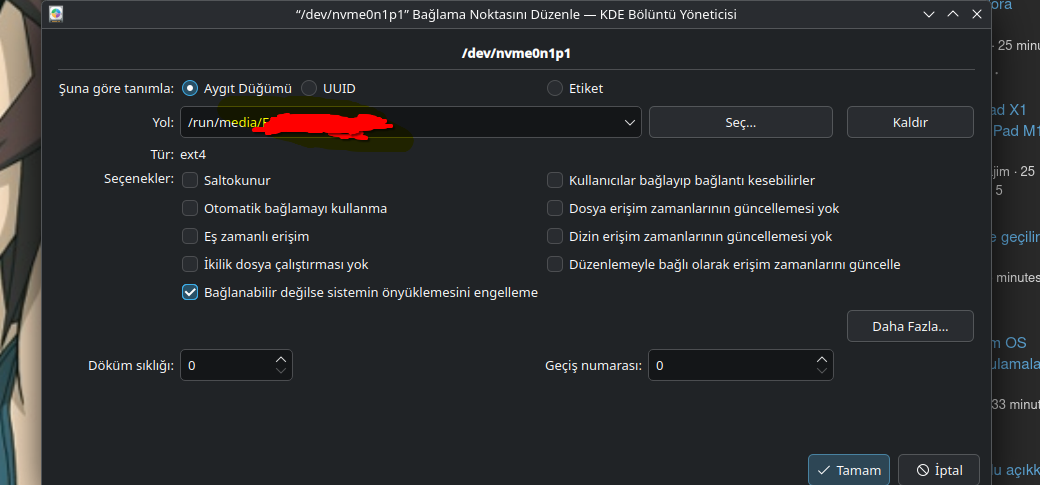Toggle Eş zamanlı erişim checkbox
Image resolution: width=1040 pixels, height=485 pixels.
(x=190, y=236)
